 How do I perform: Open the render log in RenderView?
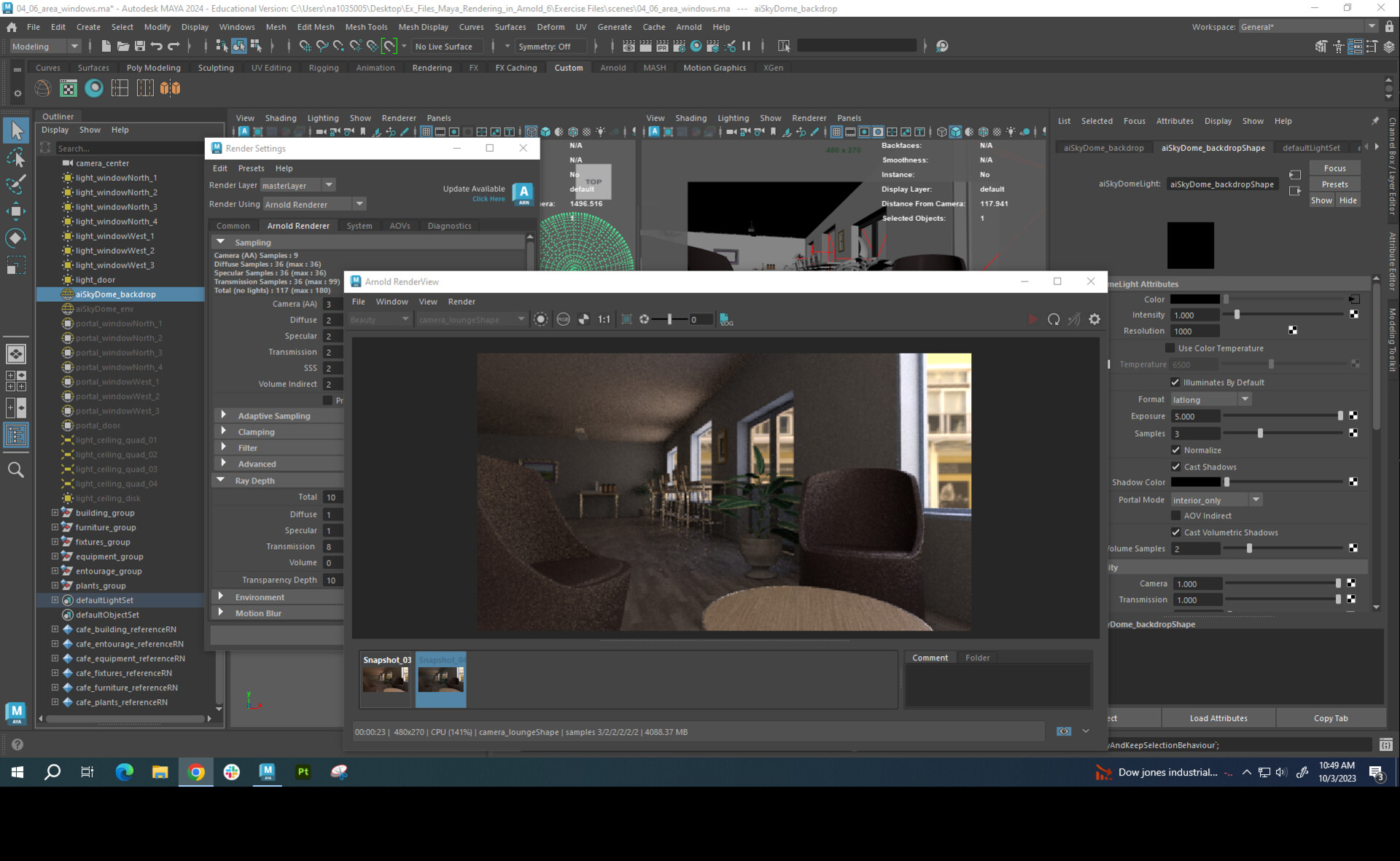point(726,319)
